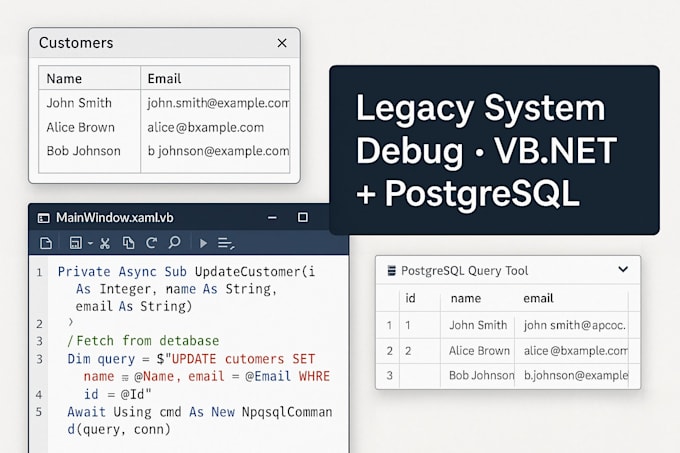Click the database icon in PostgreSQL Query Tool
Viewport: 680px width, 453px height.
tap(391, 270)
